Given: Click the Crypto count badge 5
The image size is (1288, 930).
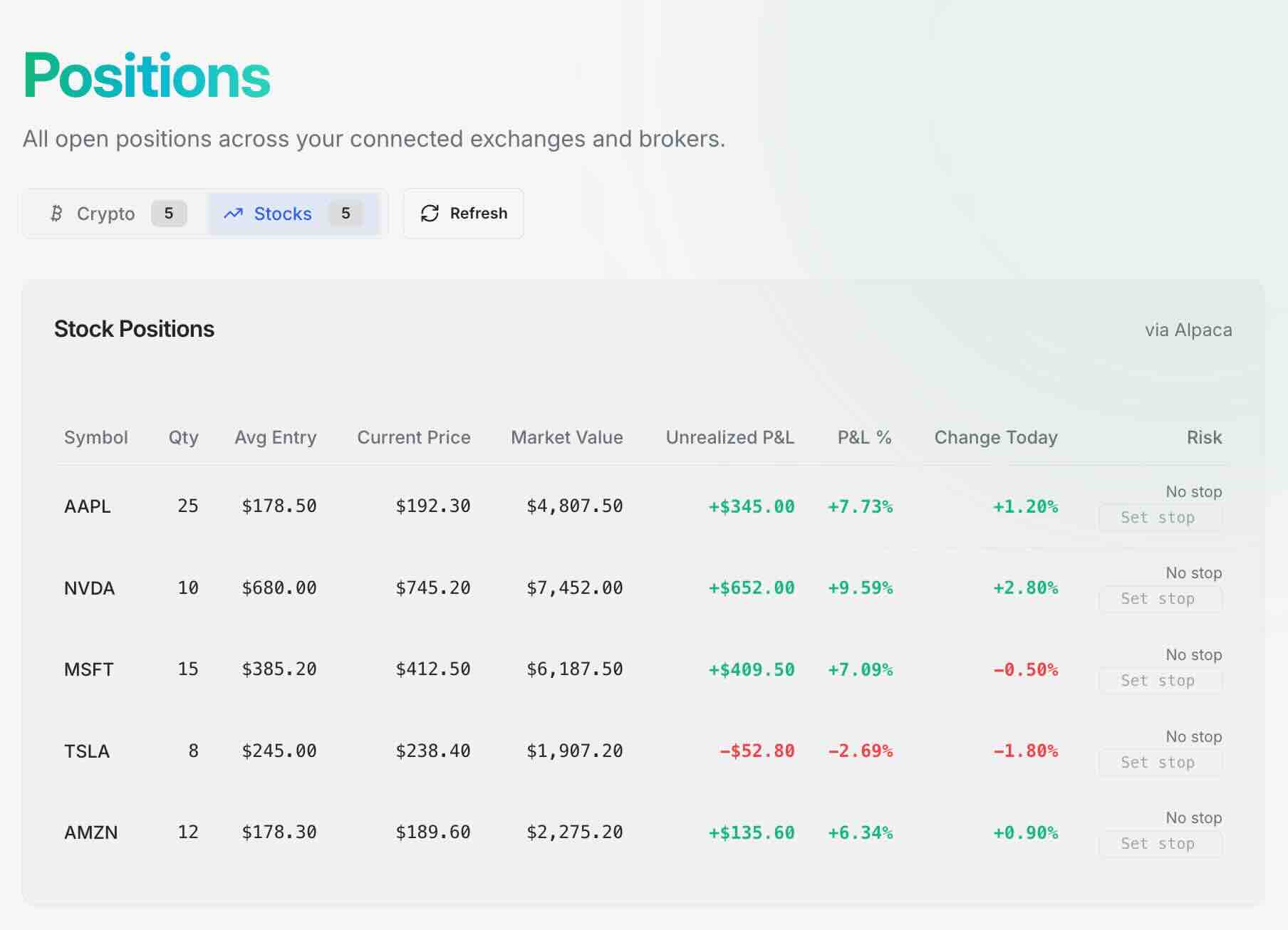Looking at the screenshot, I should click(169, 214).
